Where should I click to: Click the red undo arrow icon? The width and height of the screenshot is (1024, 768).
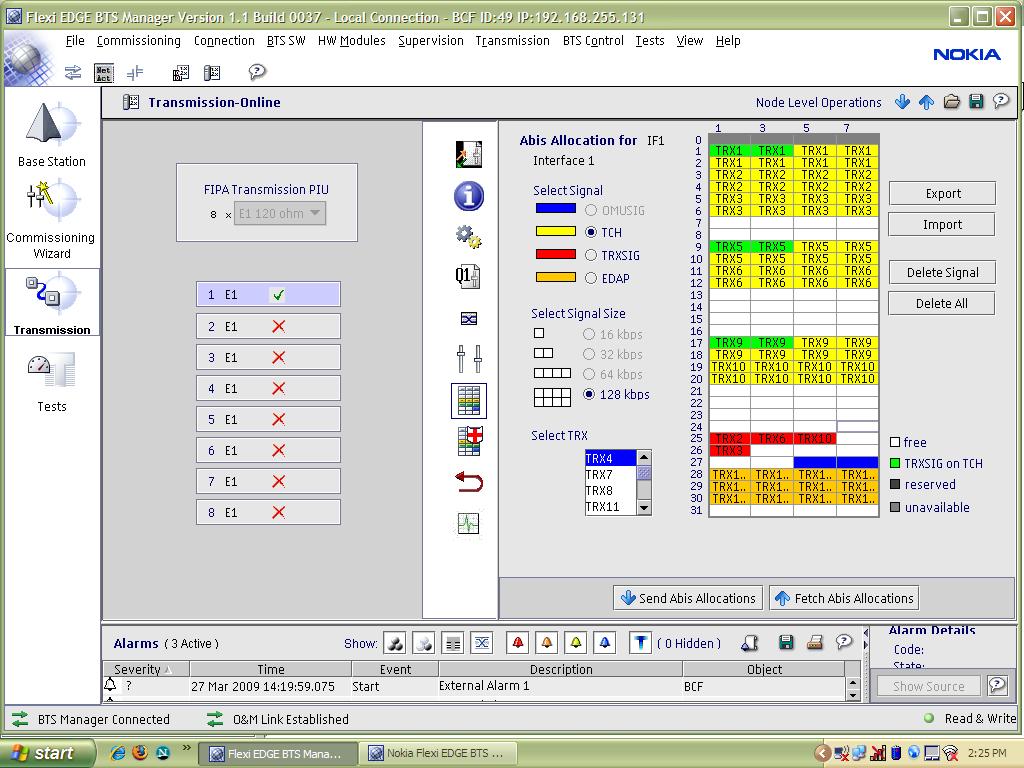coord(468,482)
